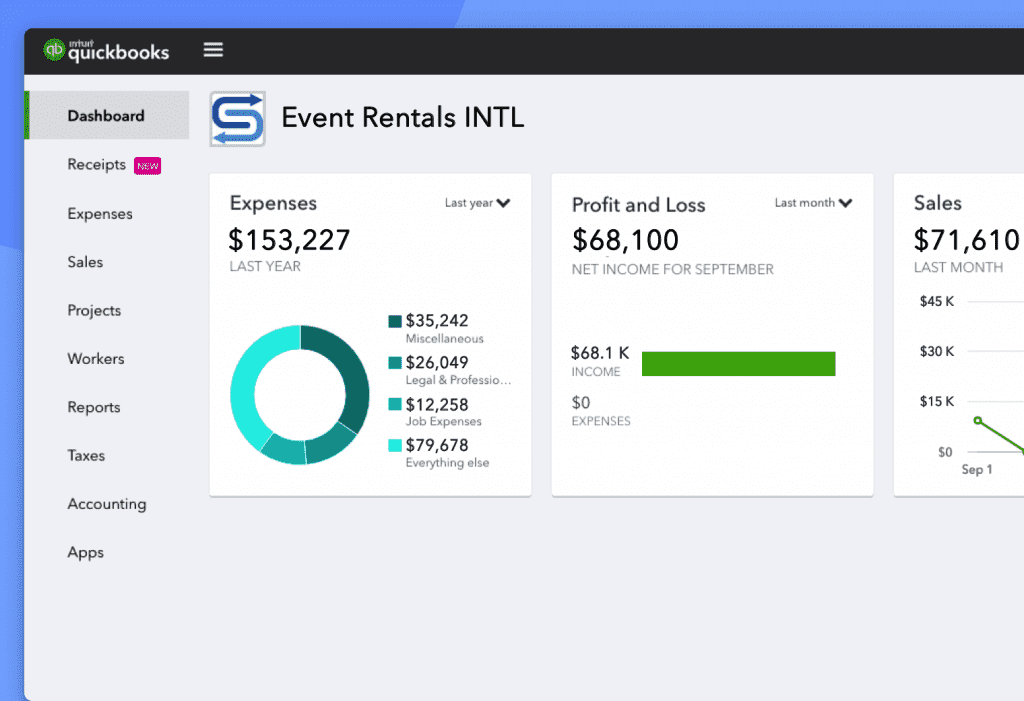The height and width of the screenshot is (701, 1024).
Task: Click the $71,610 sales total
Action: click(x=967, y=240)
